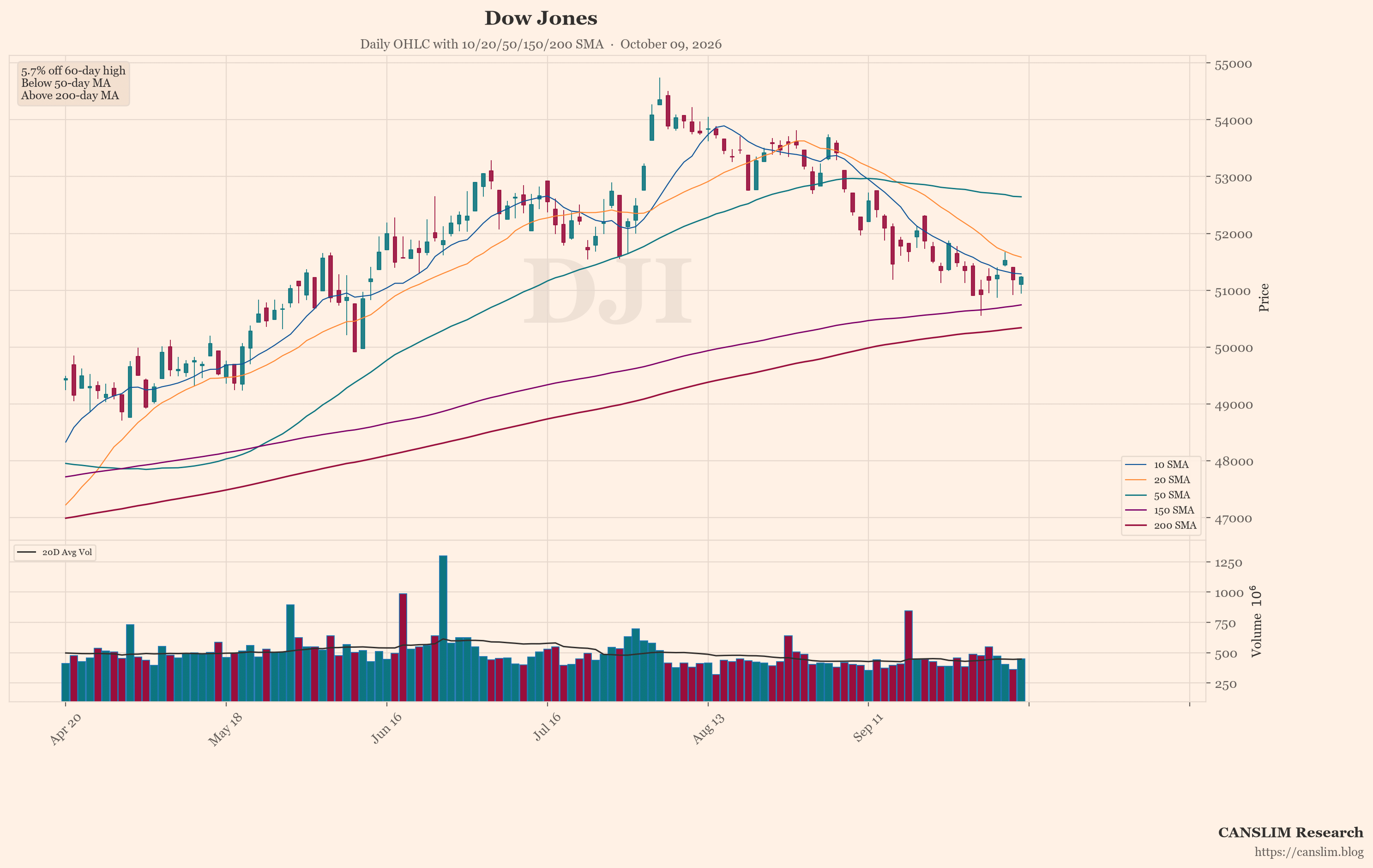
Task: Click the Sep 11 date axis label
Action: (x=868, y=727)
